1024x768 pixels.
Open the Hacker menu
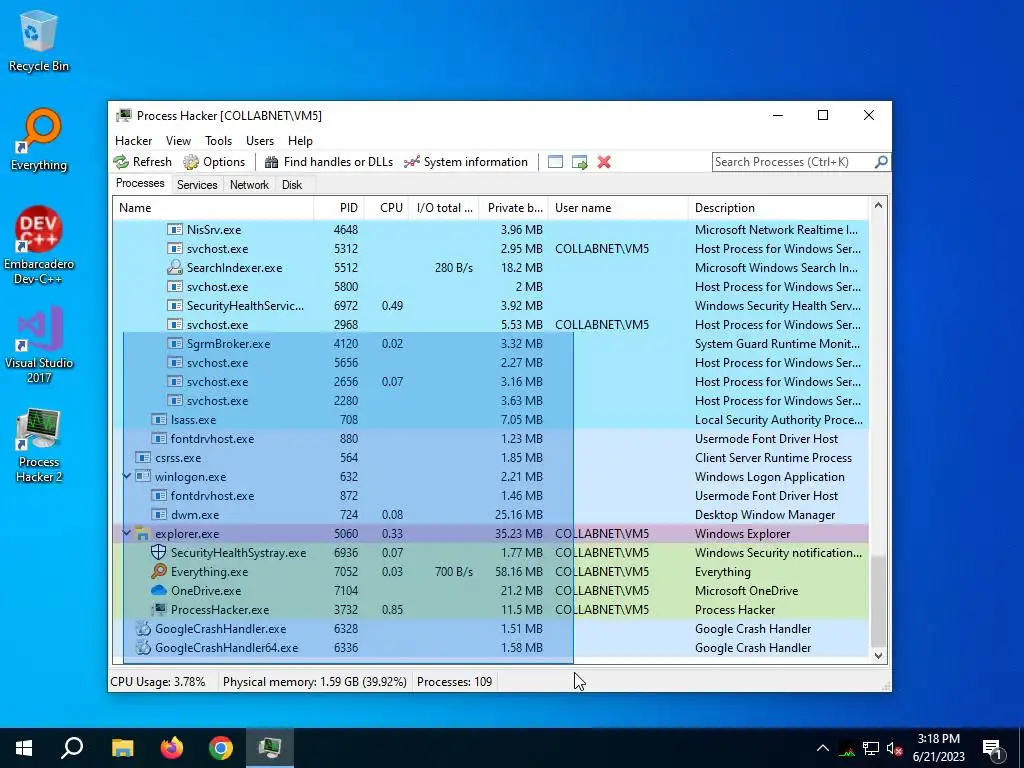coord(133,141)
